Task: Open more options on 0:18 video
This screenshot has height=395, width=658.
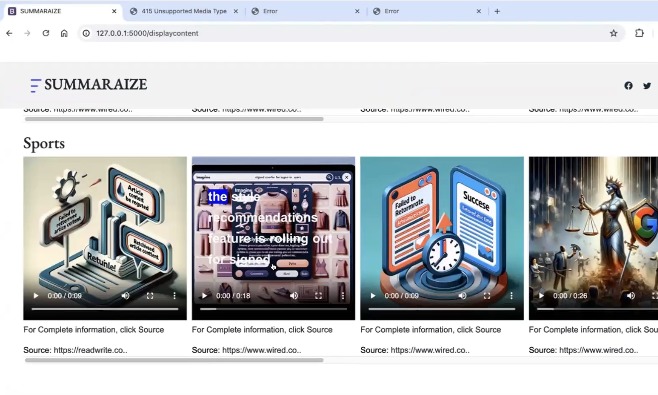Action: point(342,296)
